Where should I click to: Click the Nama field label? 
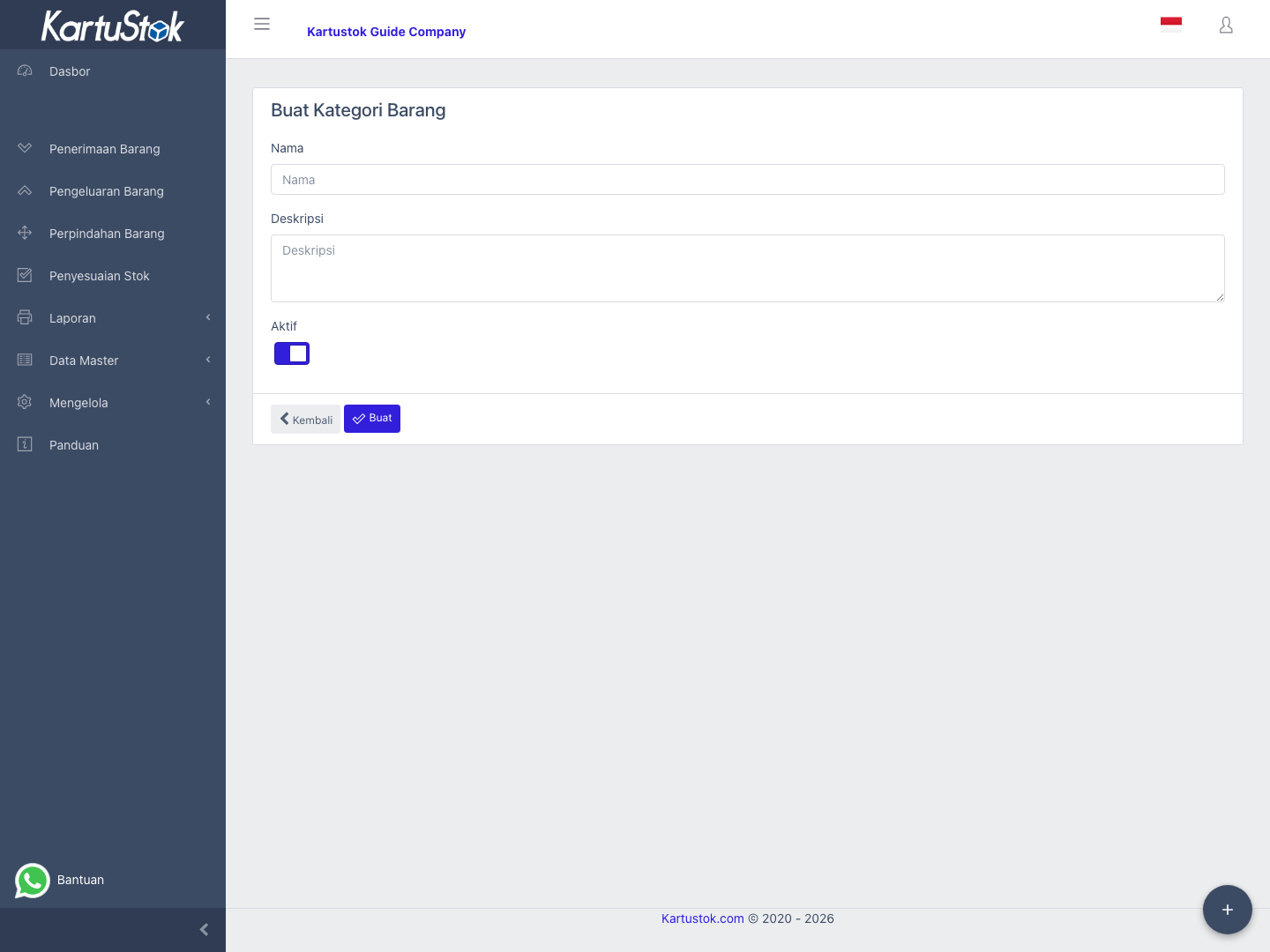[288, 148]
